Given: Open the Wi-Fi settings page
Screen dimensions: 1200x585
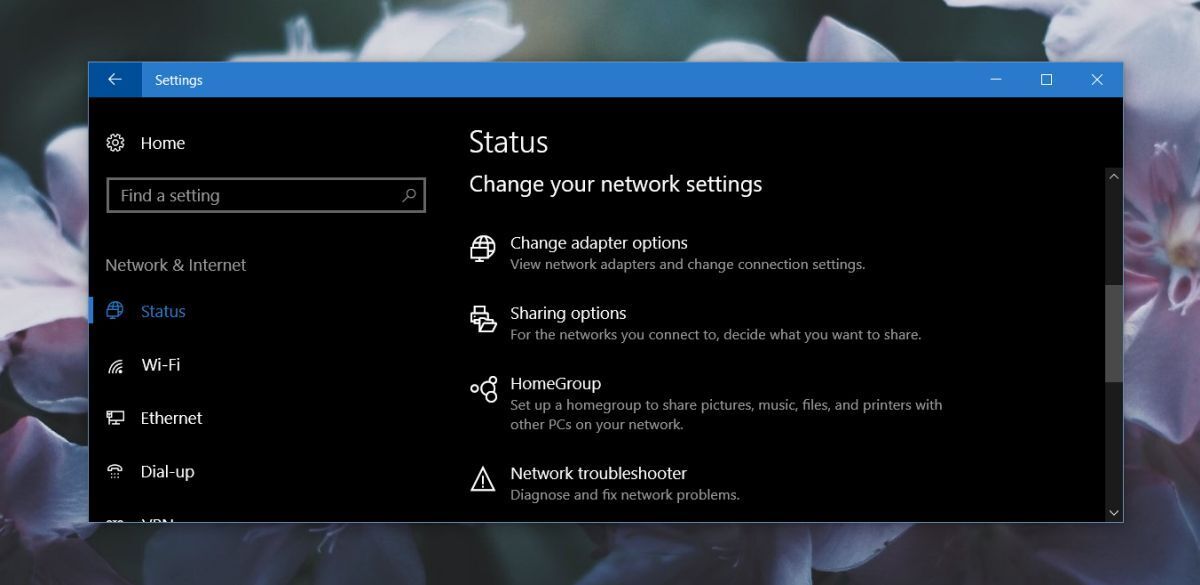Looking at the screenshot, I should (160, 365).
